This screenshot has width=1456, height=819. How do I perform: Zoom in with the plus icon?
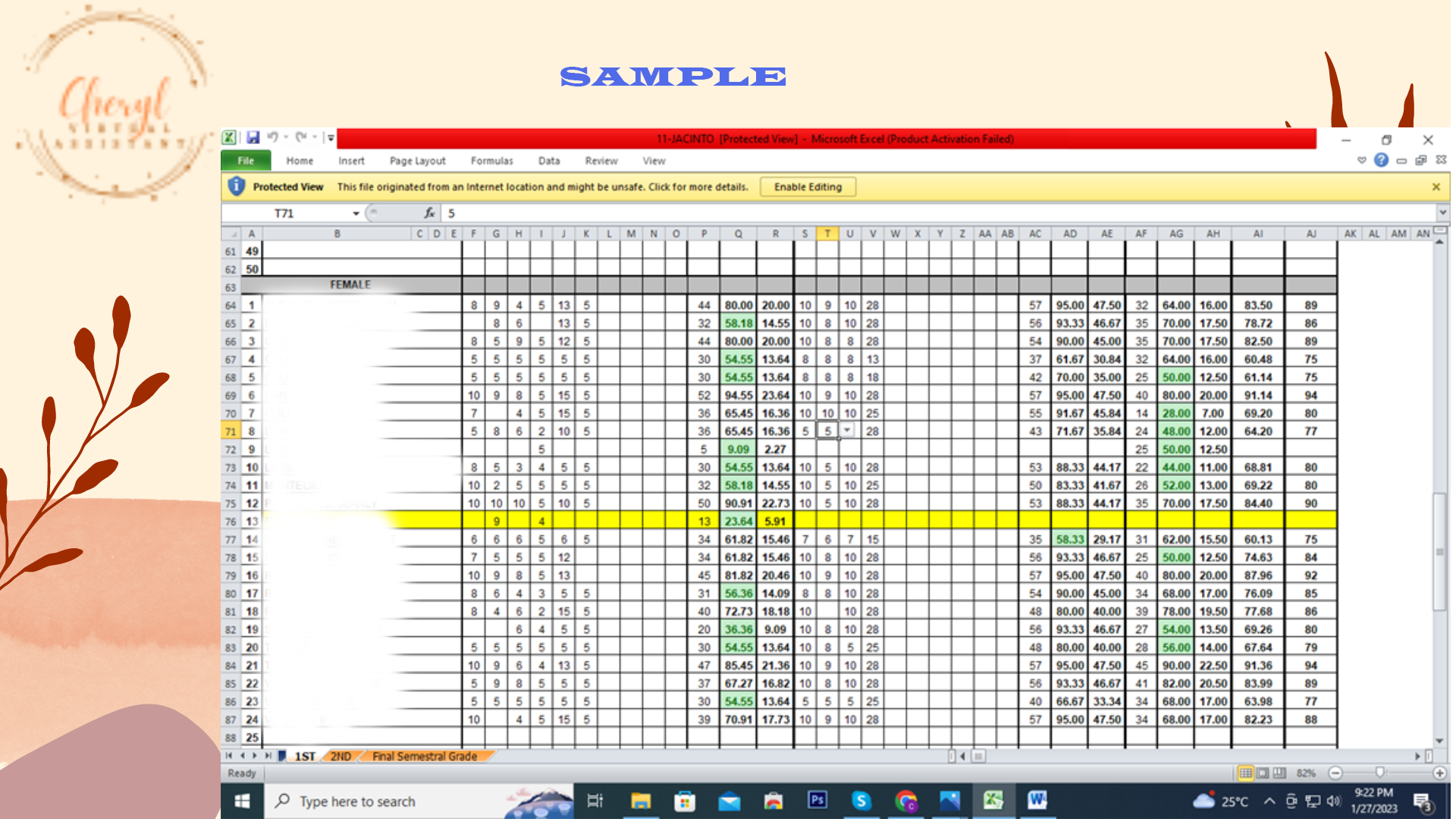[1439, 773]
